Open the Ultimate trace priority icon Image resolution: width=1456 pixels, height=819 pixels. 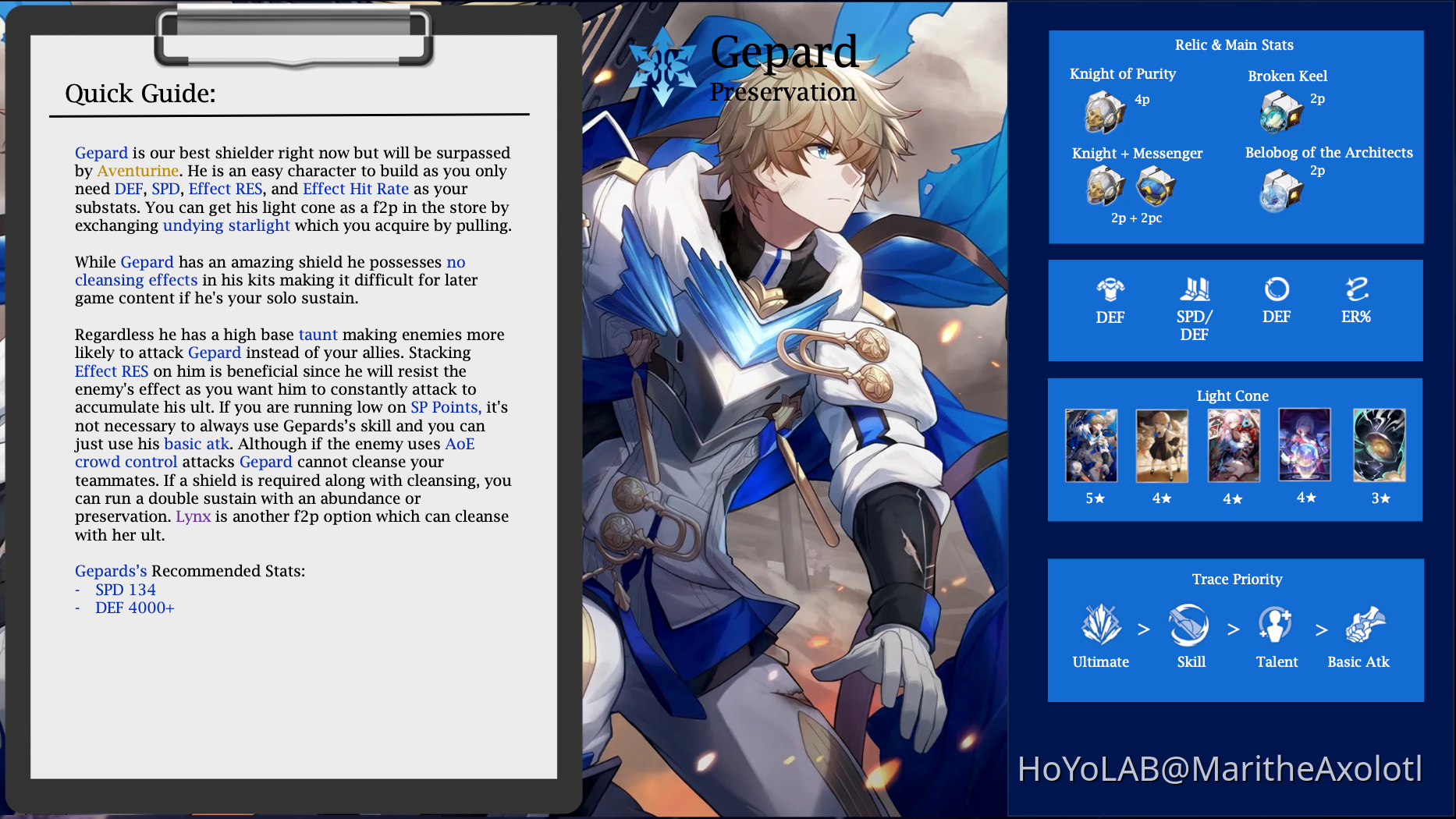1100,624
